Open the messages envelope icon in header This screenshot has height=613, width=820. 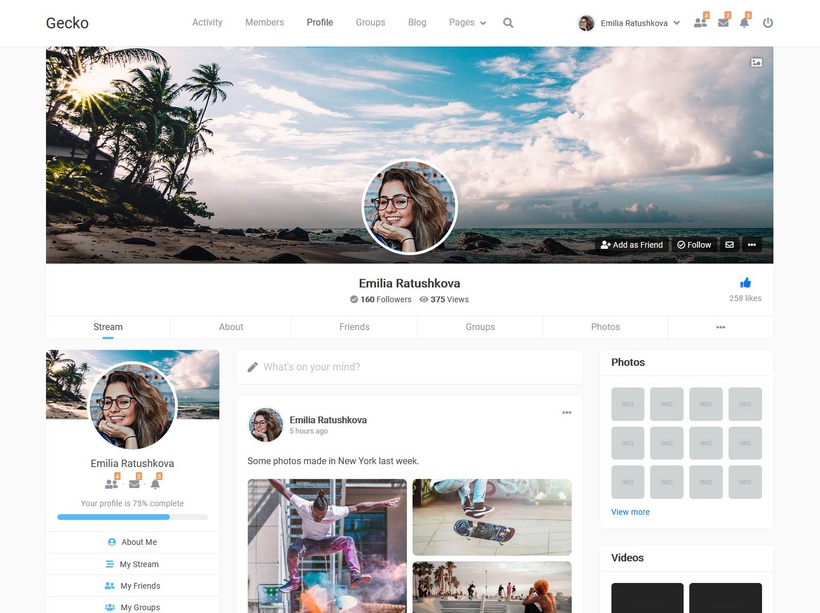click(x=723, y=22)
